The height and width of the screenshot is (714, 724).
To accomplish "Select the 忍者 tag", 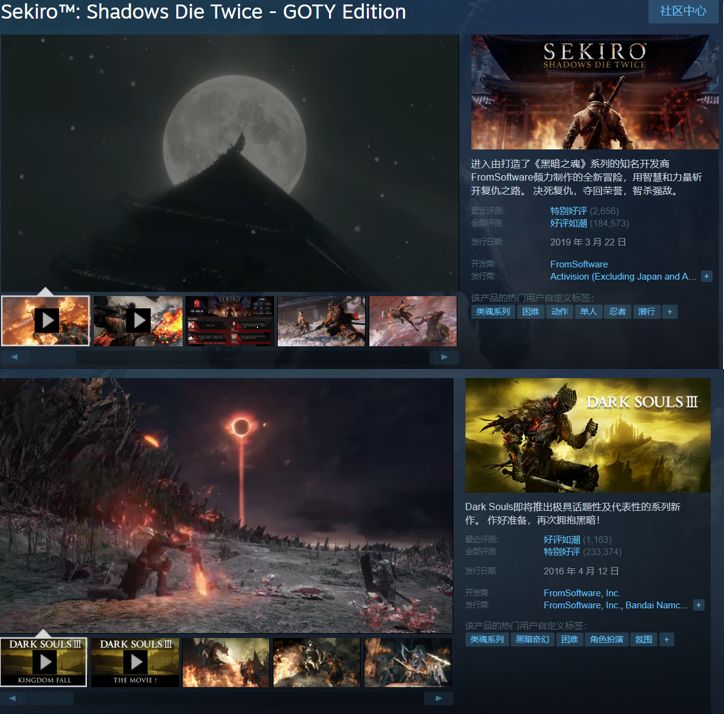I will pos(617,312).
